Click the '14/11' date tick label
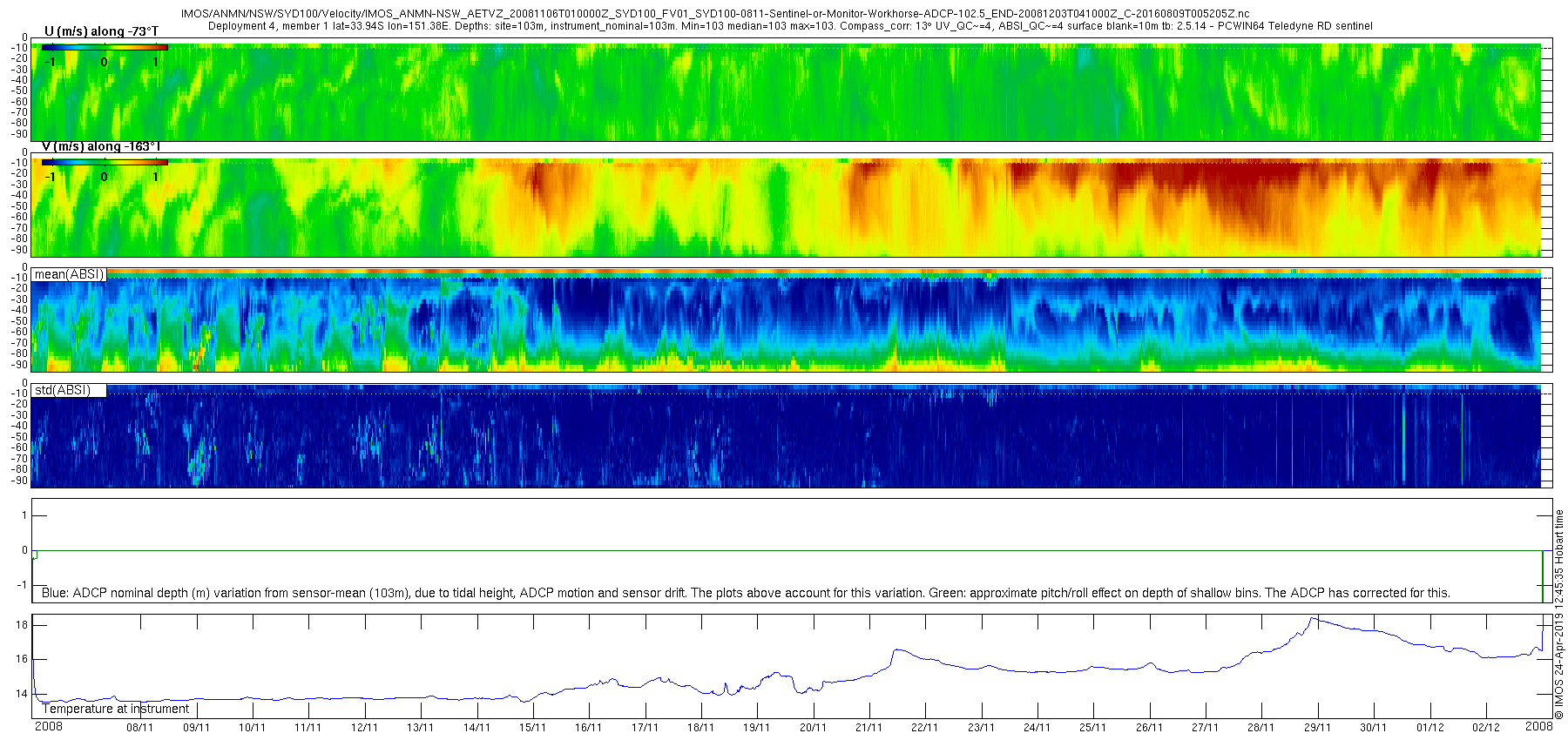This screenshot has width=1568, height=740. click(476, 728)
